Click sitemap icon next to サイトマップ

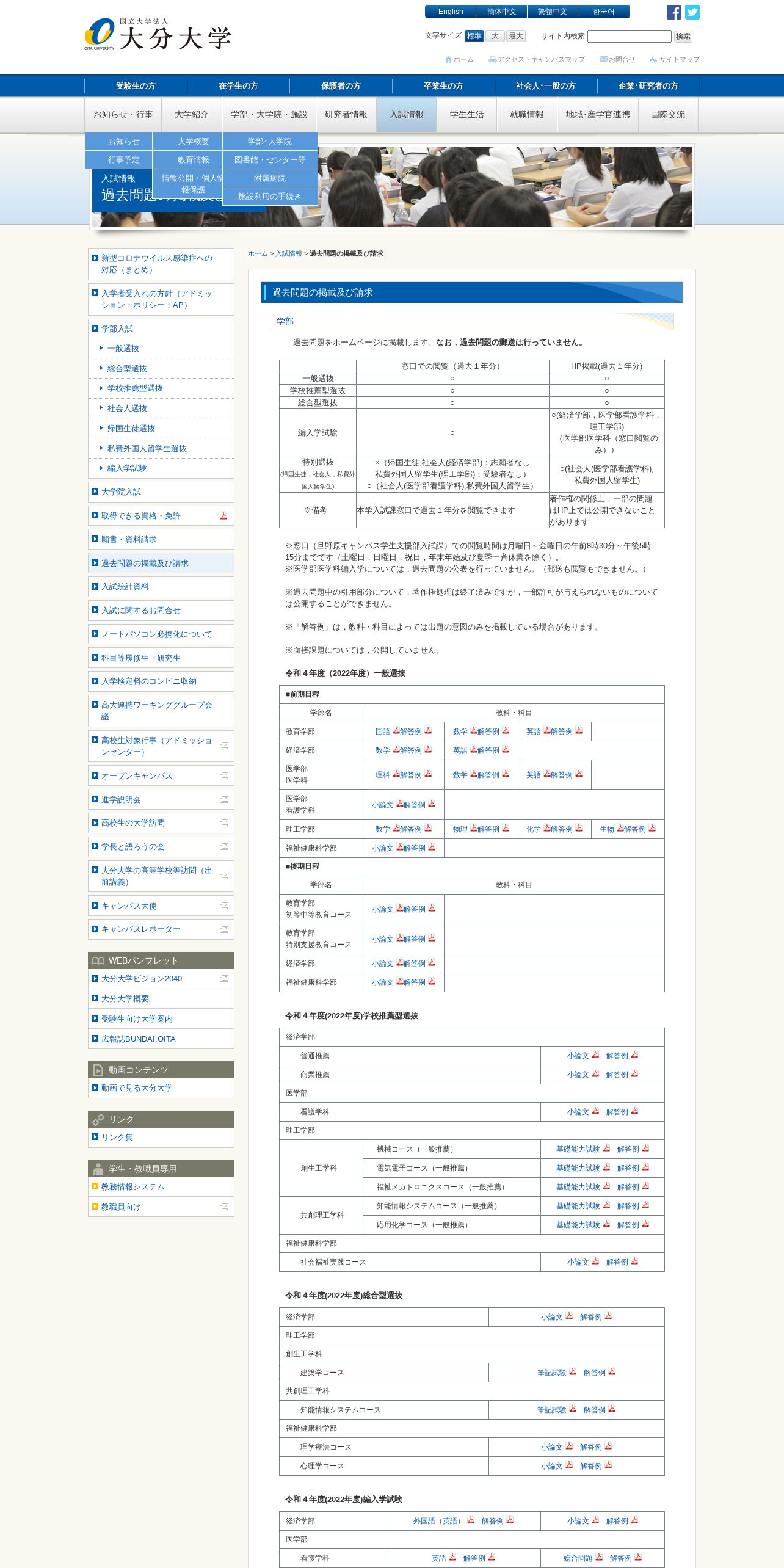tap(653, 59)
